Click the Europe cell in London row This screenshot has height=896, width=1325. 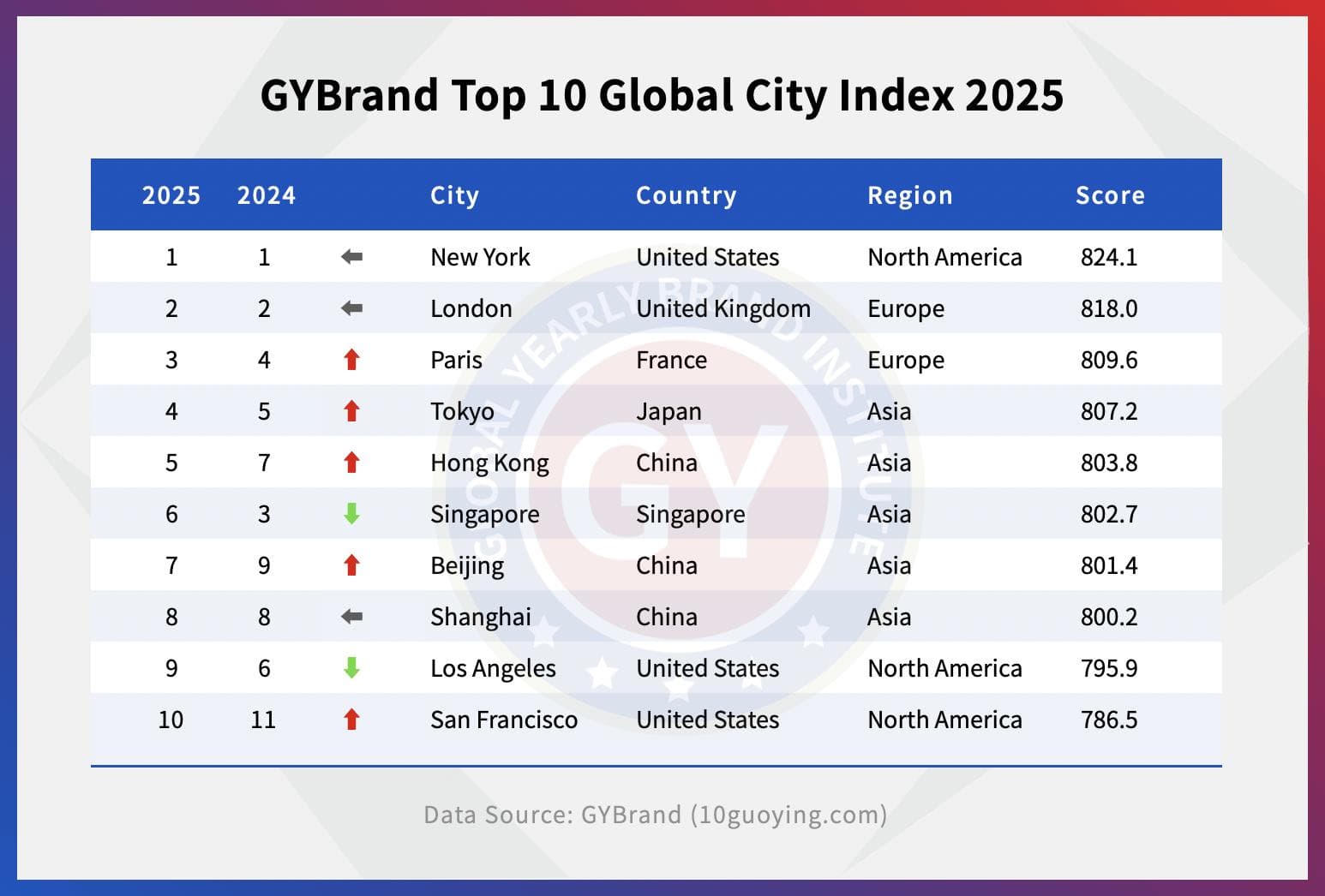click(x=906, y=309)
